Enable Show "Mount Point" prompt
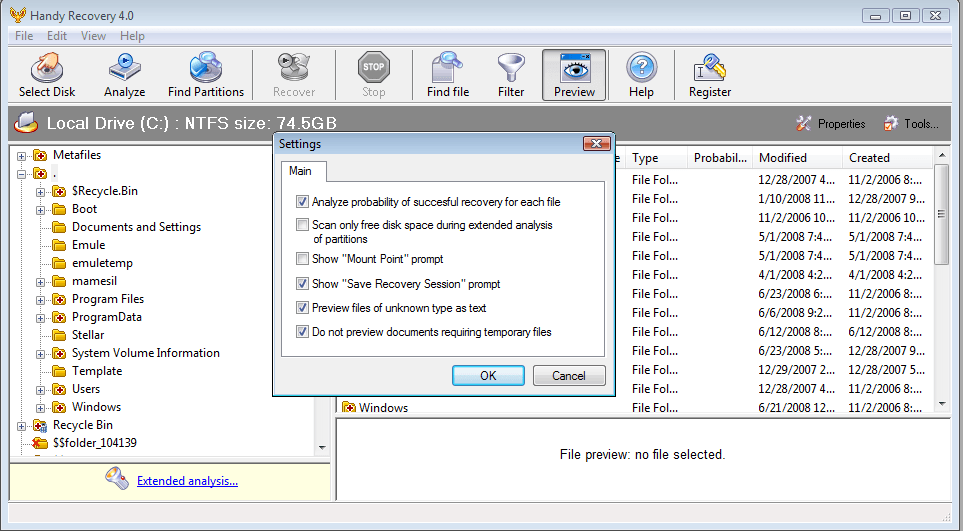 [302, 258]
